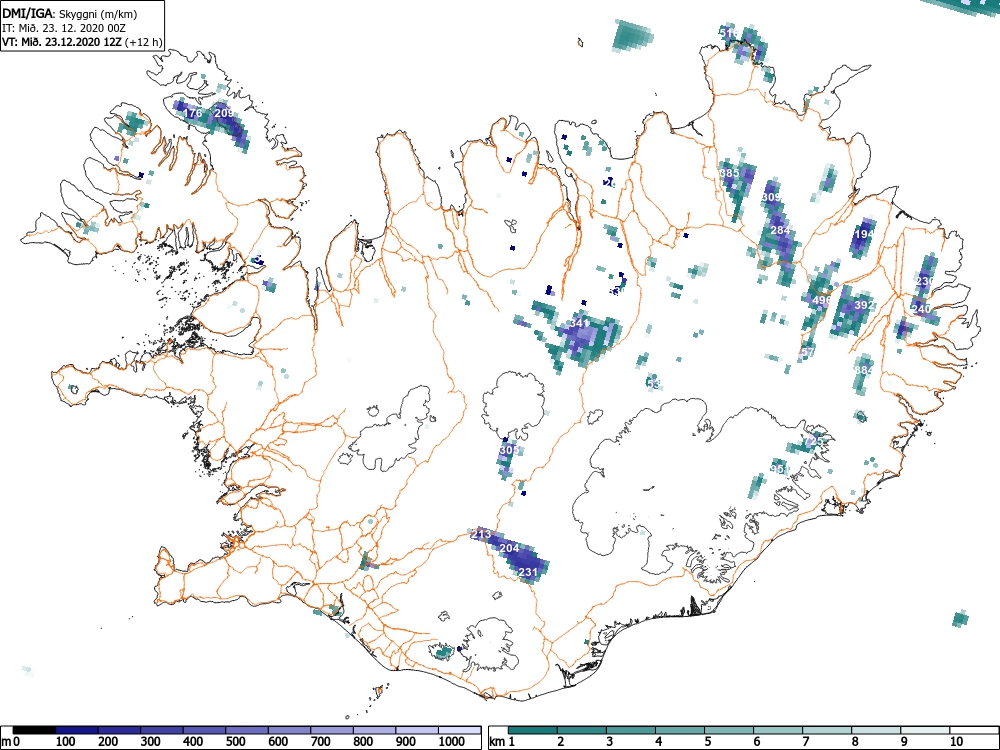The height and width of the screenshot is (750, 1000).
Task: Select the dark teal 1–2 km legend swatch
Action: pos(533,730)
